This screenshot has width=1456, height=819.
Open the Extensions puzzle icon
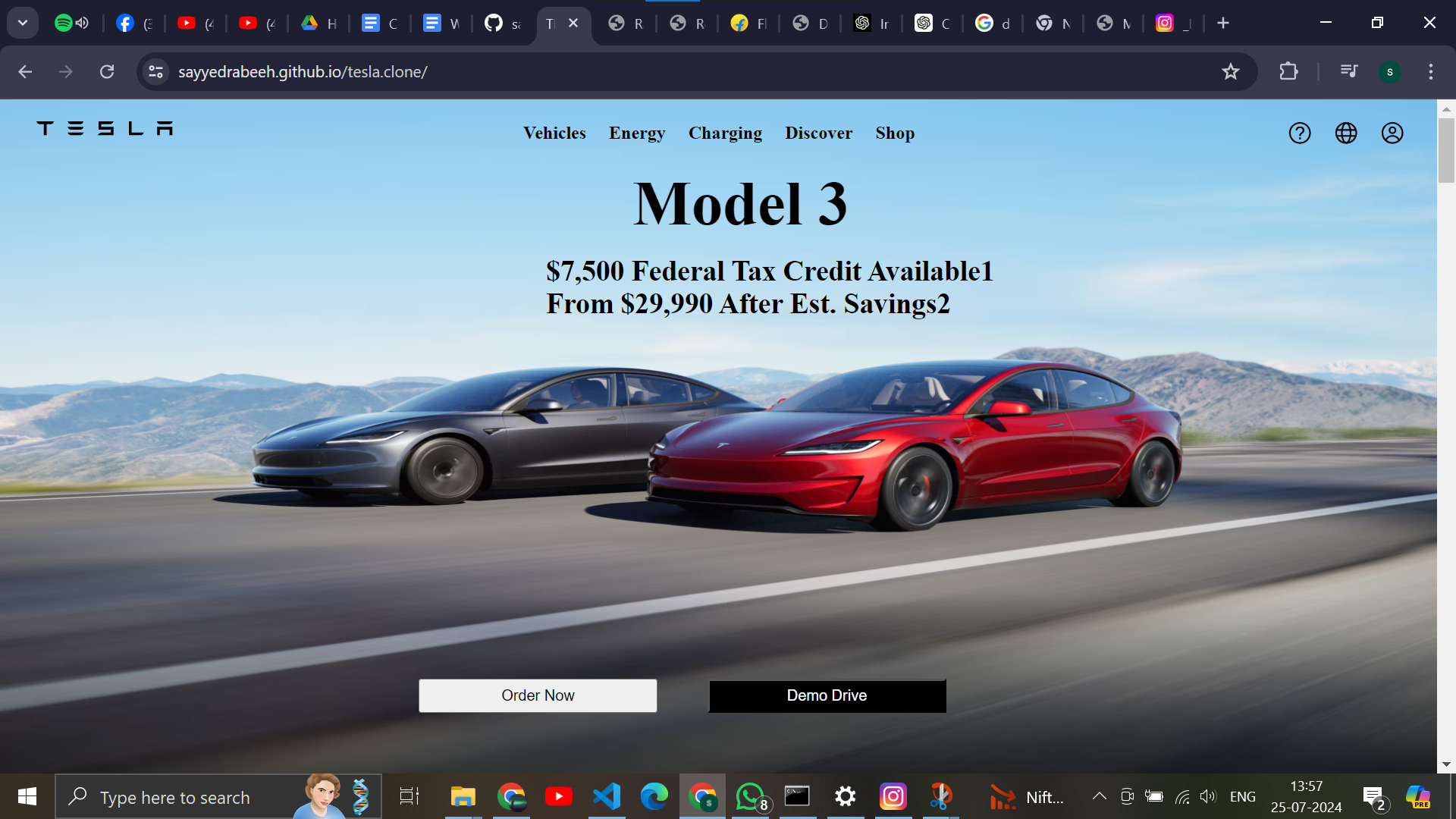click(1288, 71)
